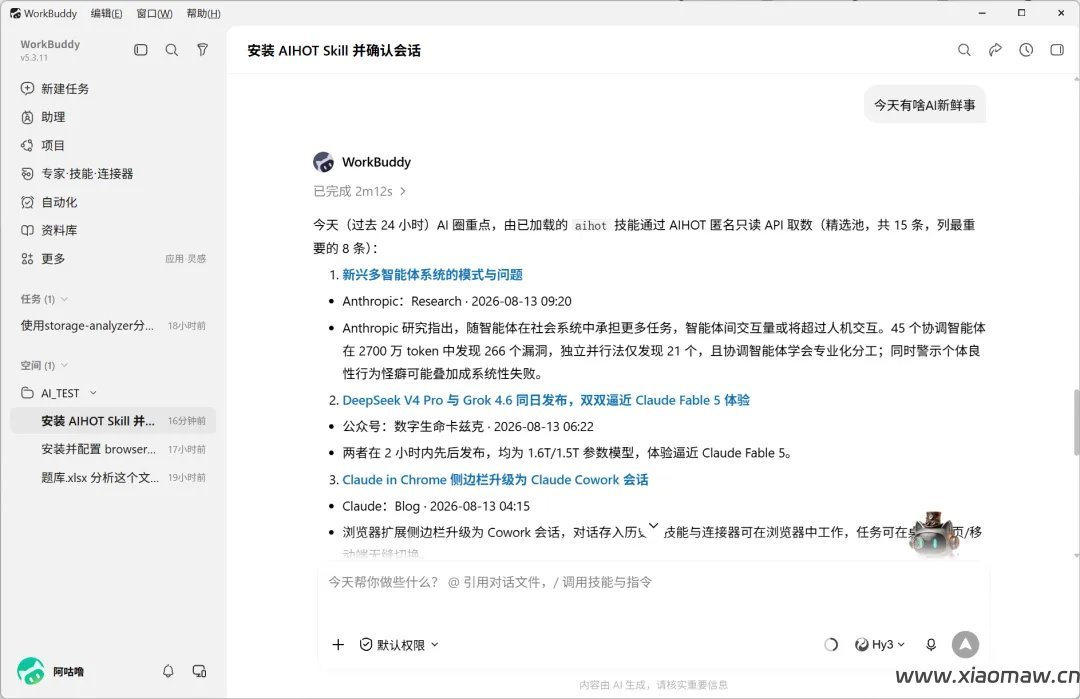The height and width of the screenshot is (699, 1080).
Task: Click the timestamp 16分钟前
Action: pos(187,421)
